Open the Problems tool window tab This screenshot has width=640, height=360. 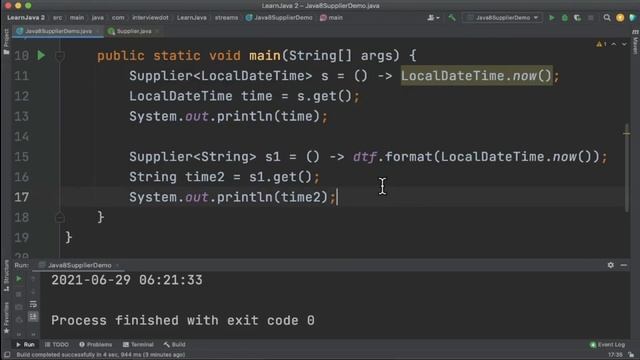coord(96,344)
